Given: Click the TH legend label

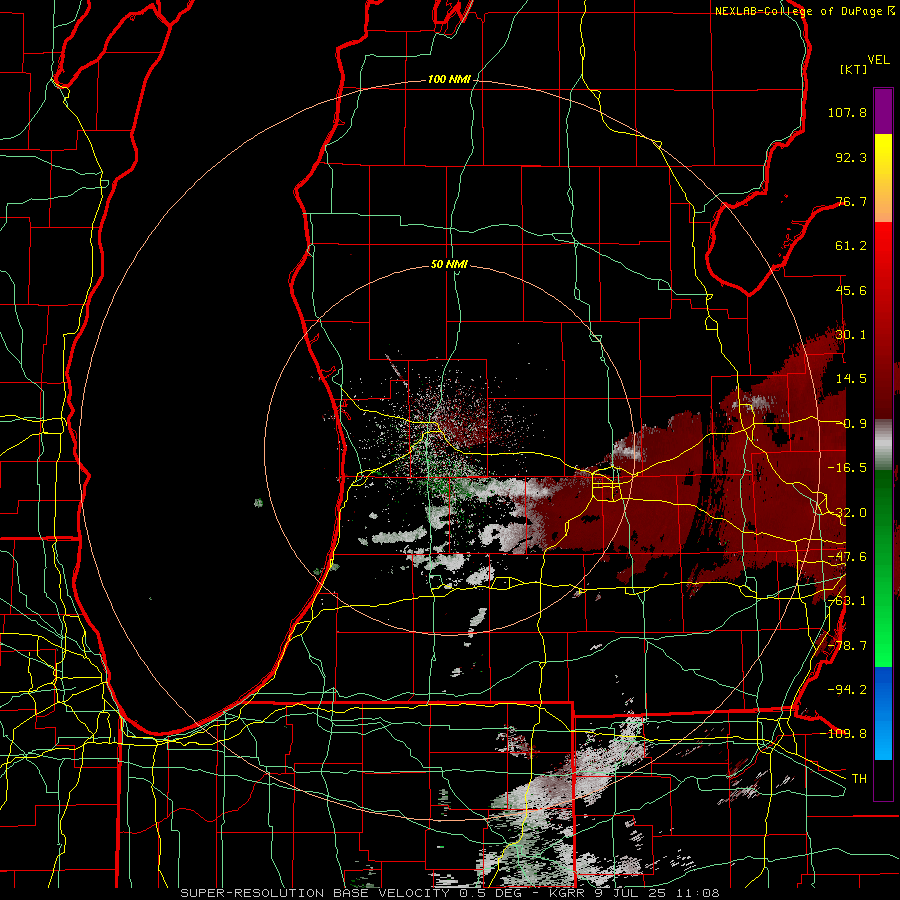Looking at the screenshot, I should pyautogui.click(x=859, y=779).
